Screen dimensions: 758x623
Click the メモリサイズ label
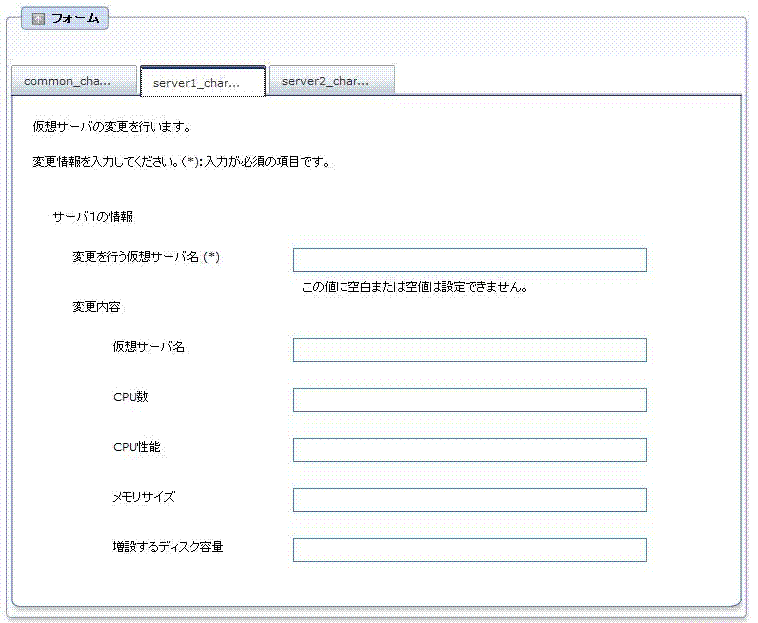(144, 497)
